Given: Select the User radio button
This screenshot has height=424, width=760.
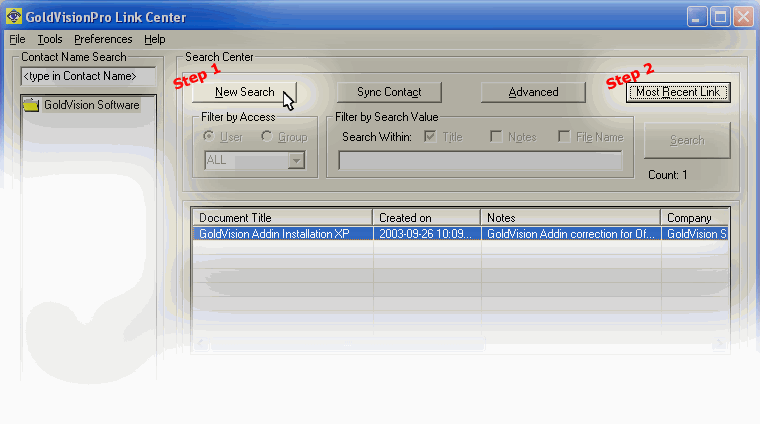Looking at the screenshot, I should pyautogui.click(x=209, y=137).
